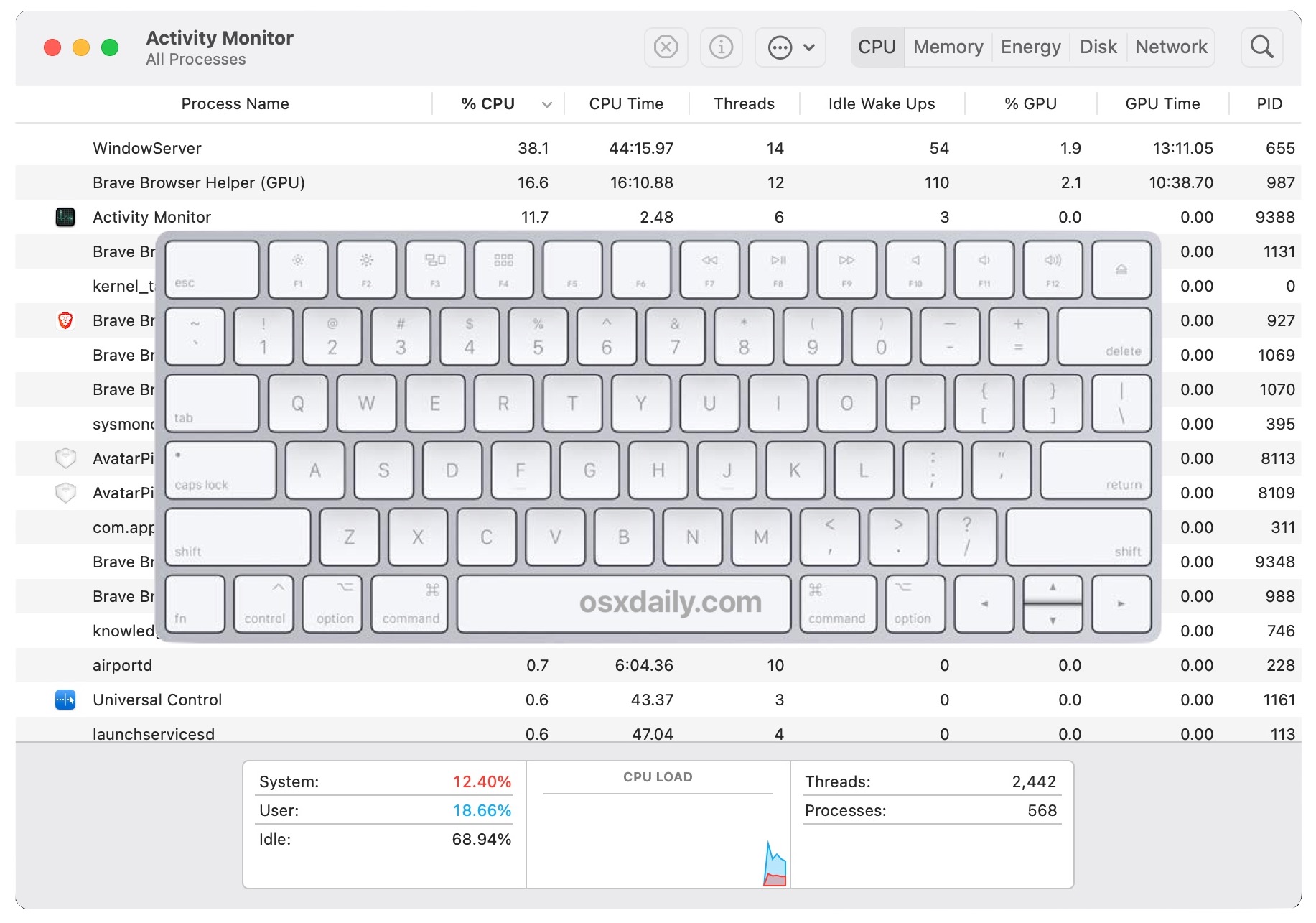
Task: Click the right command key
Action: point(839,603)
